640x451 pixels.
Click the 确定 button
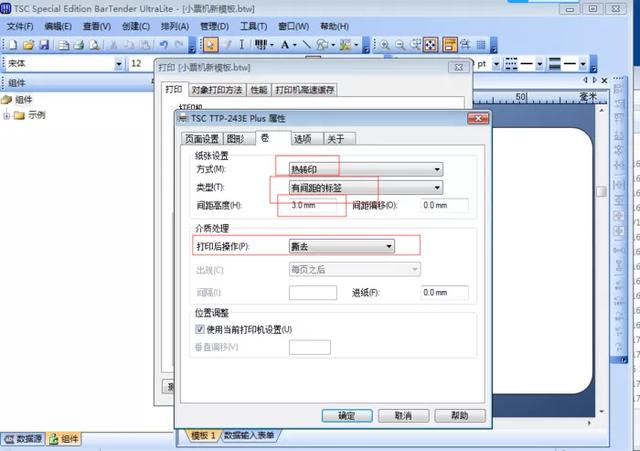point(347,415)
